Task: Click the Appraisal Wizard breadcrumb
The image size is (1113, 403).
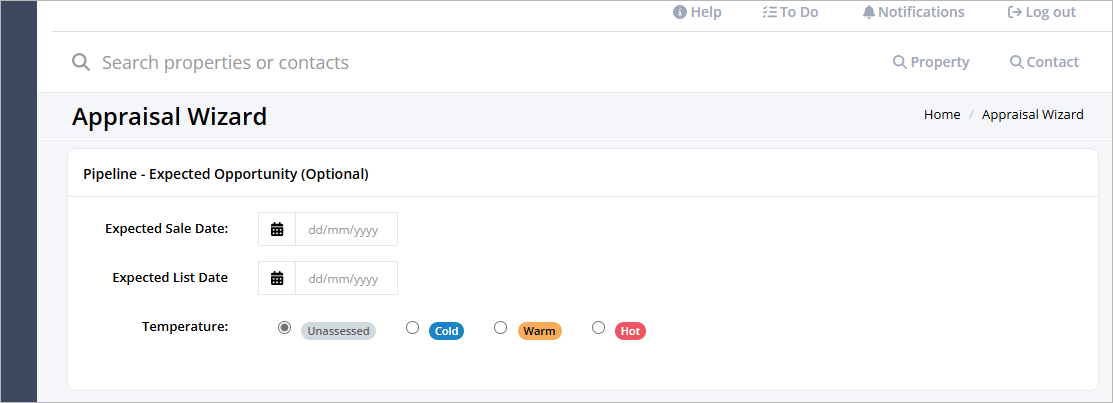Action: coord(1033,114)
